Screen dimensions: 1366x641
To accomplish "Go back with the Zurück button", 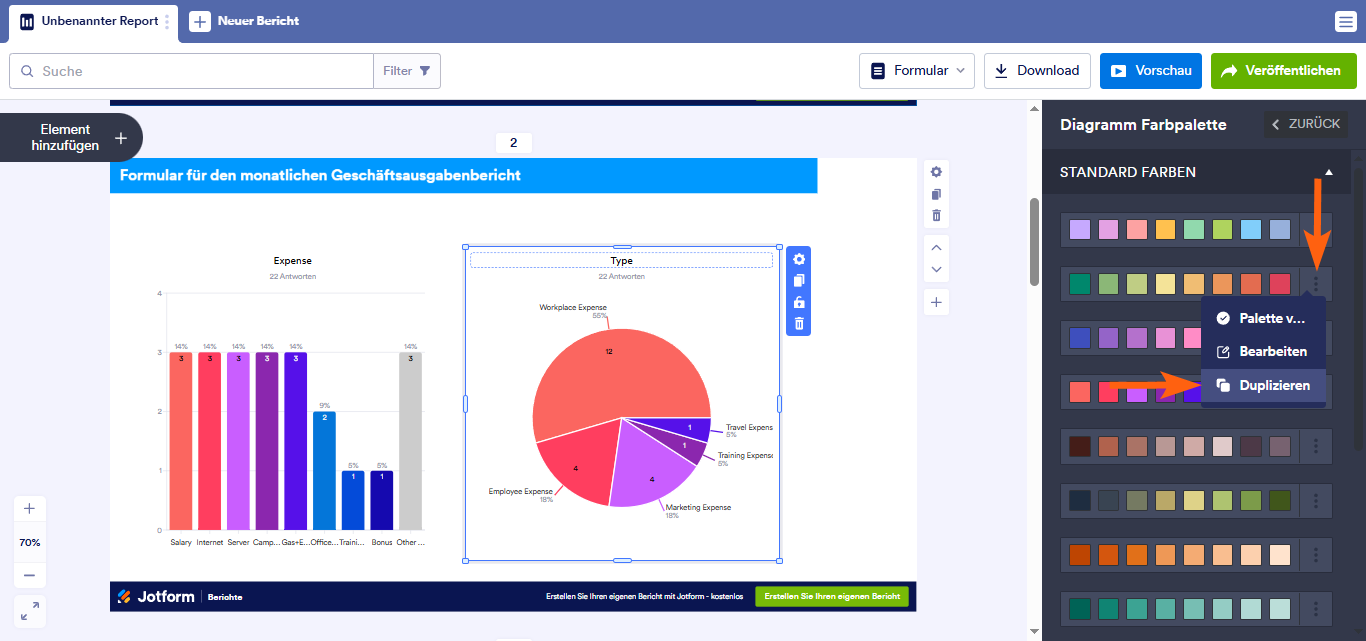I will point(1305,124).
